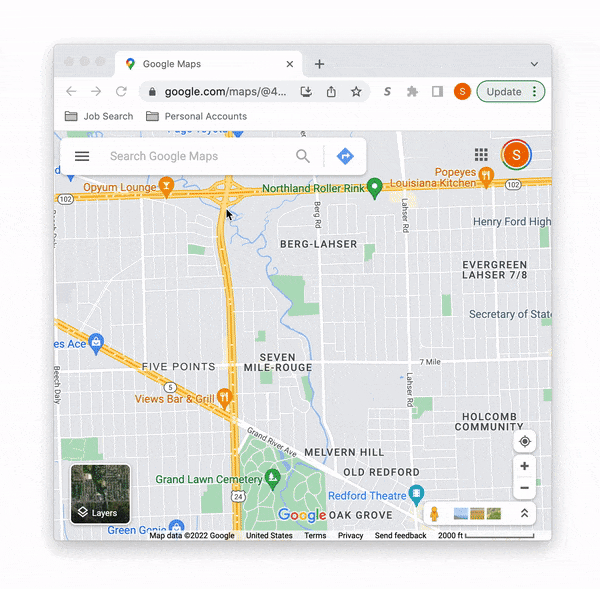Click the United States link
600x589 pixels.
coord(269,535)
